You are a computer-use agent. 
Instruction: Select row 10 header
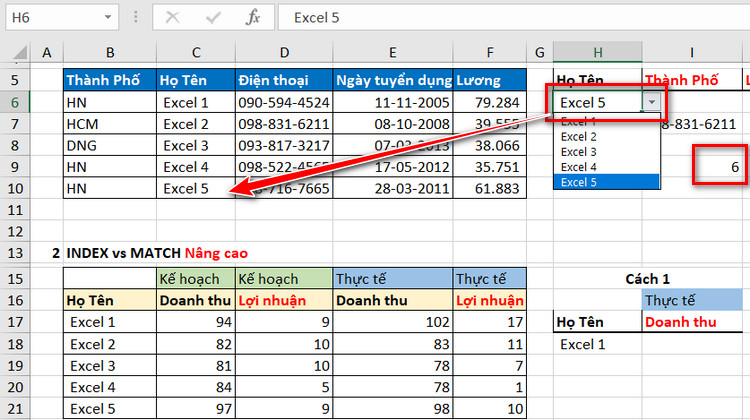coord(15,188)
